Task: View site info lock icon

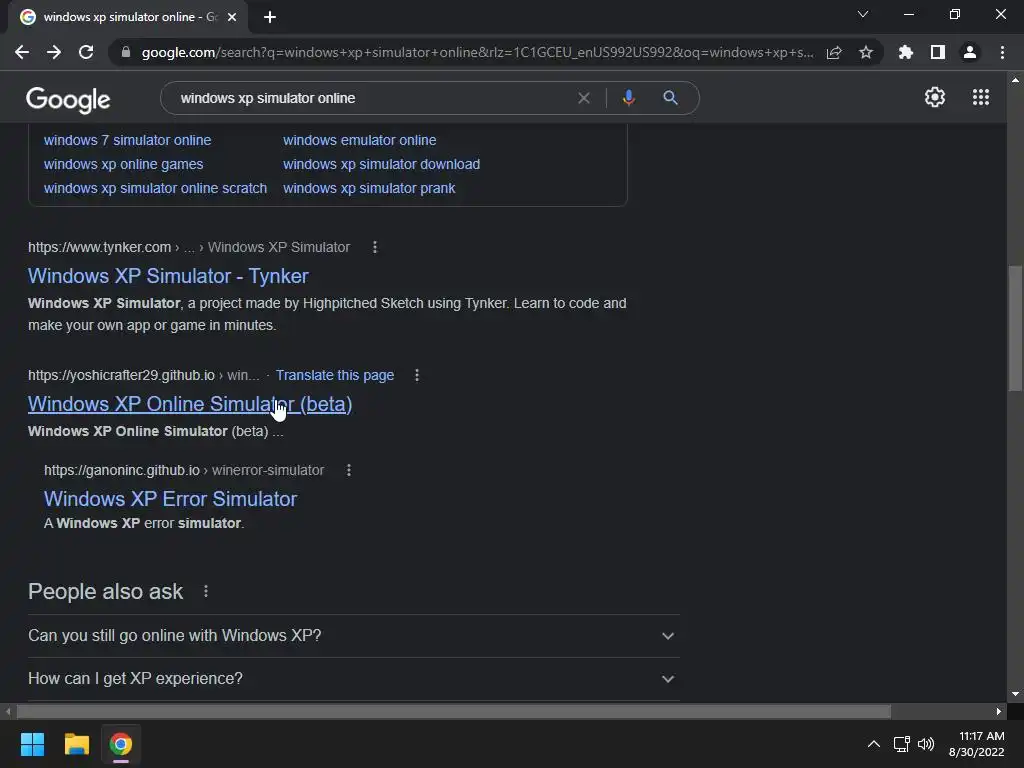Action: point(126,52)
